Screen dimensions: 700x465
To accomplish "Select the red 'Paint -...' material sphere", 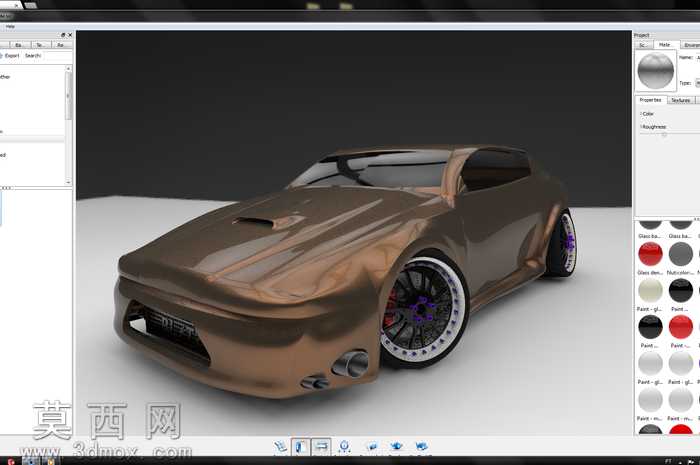I will pos(681,327).
